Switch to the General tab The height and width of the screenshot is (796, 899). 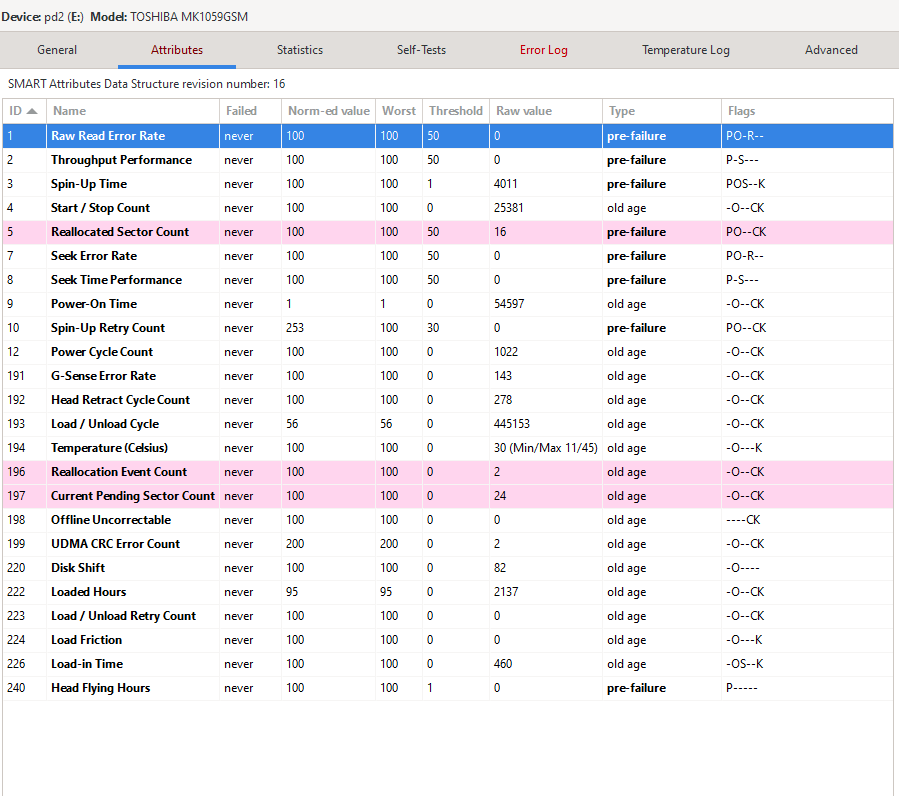click(x=57, y=50)
